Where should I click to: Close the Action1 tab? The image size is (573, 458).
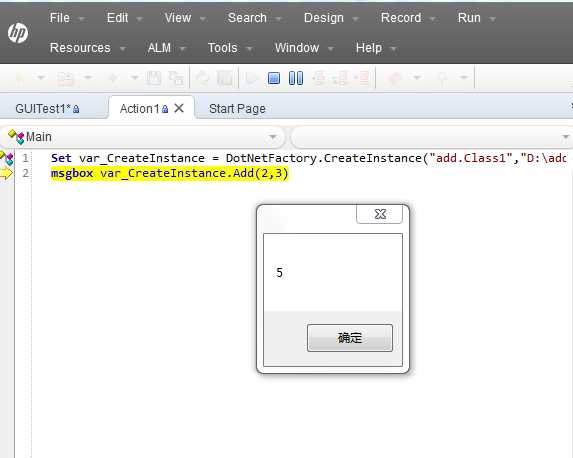pos(179,108)
